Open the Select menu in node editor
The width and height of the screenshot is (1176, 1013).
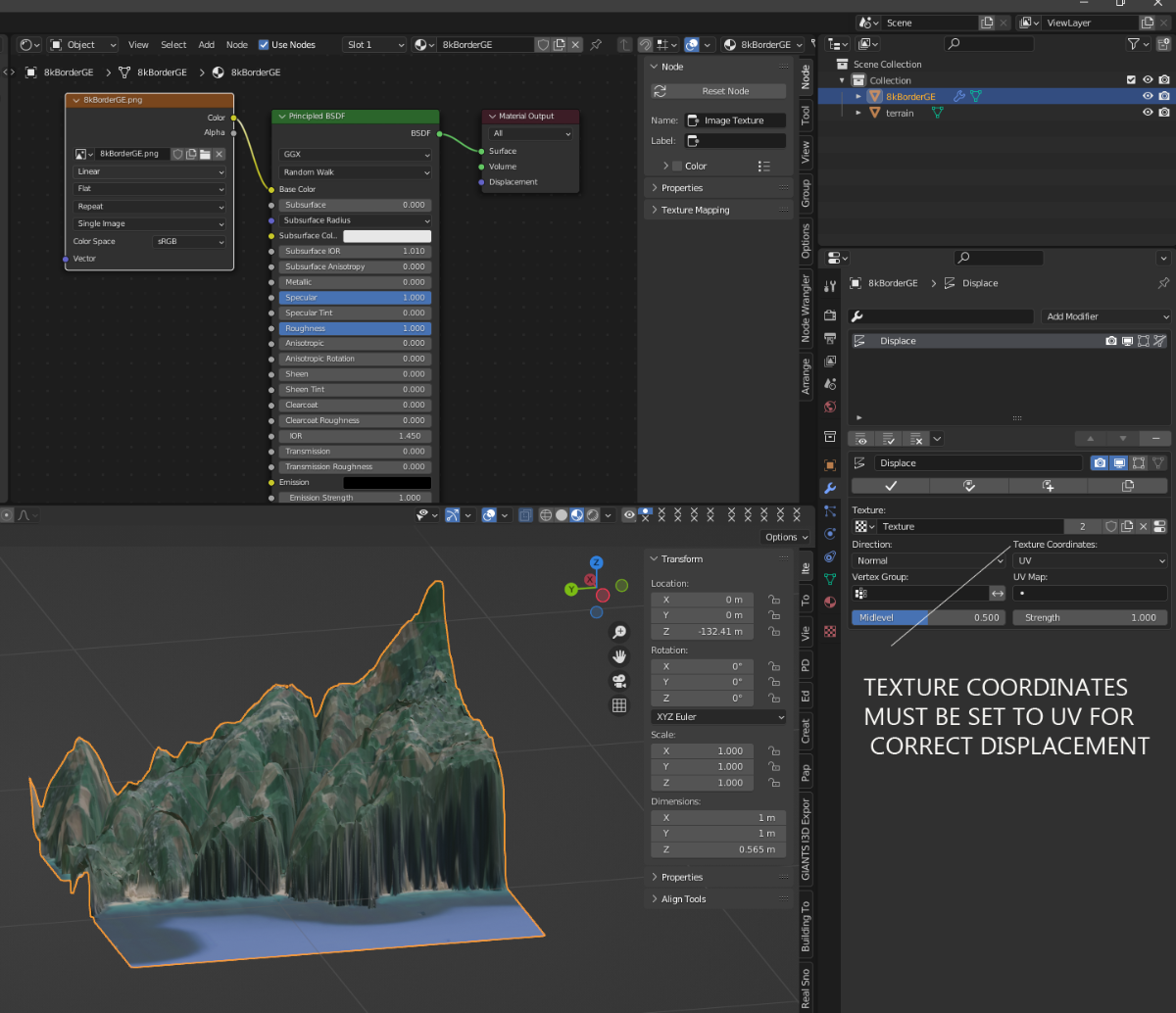tap(173, 45)
